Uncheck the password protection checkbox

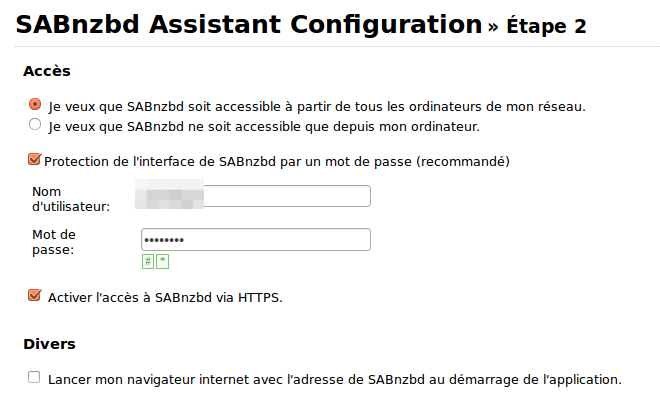(x=35, y=159)
